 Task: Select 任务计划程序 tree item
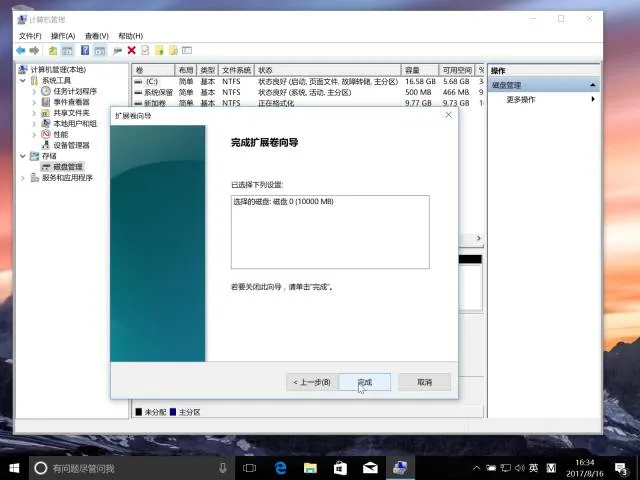(75, 91)
